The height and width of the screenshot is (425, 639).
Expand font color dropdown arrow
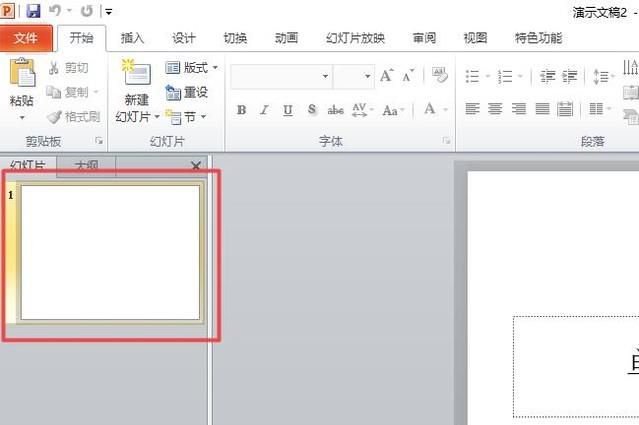445,110
